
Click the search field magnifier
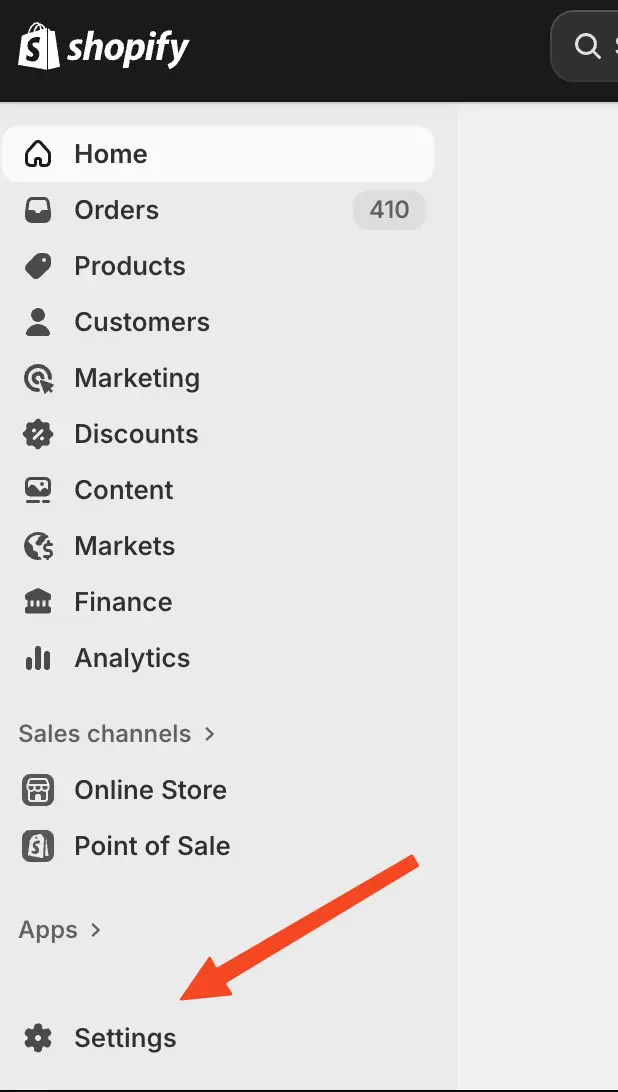pyautogui.click(x=585, y=46)
